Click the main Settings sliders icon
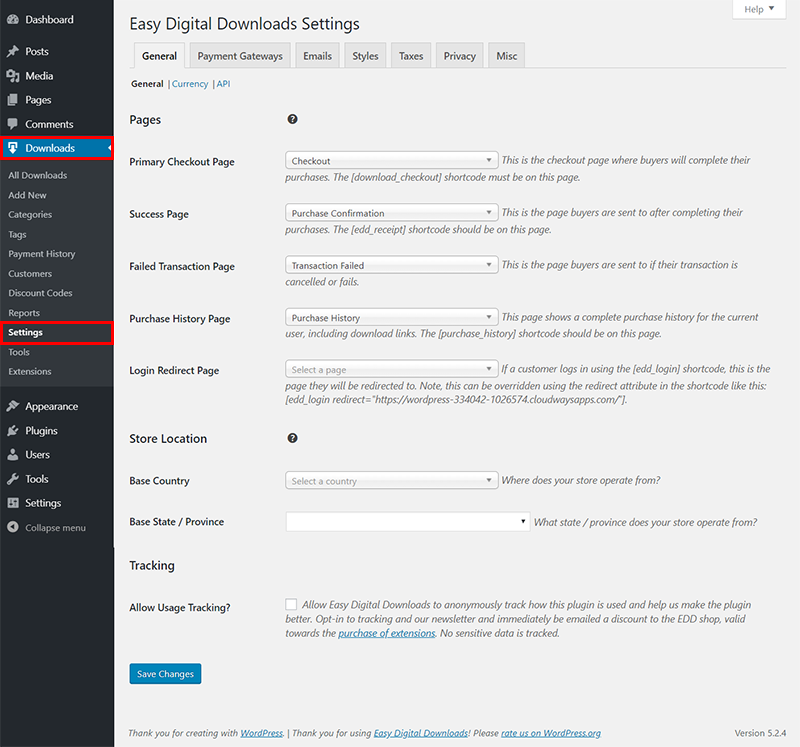 13,503
